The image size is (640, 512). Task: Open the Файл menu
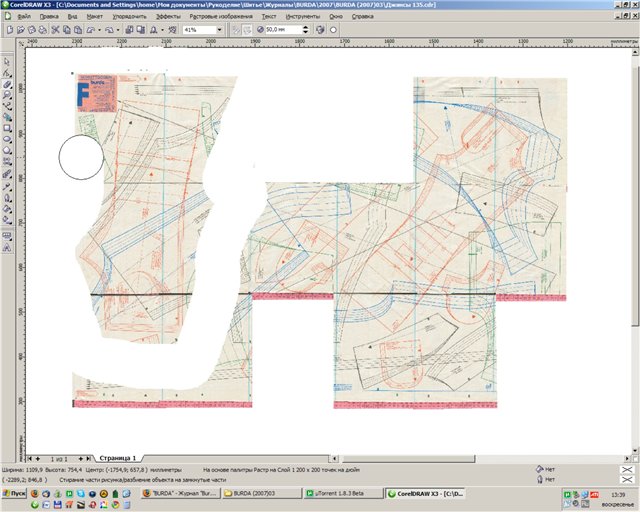23,18
